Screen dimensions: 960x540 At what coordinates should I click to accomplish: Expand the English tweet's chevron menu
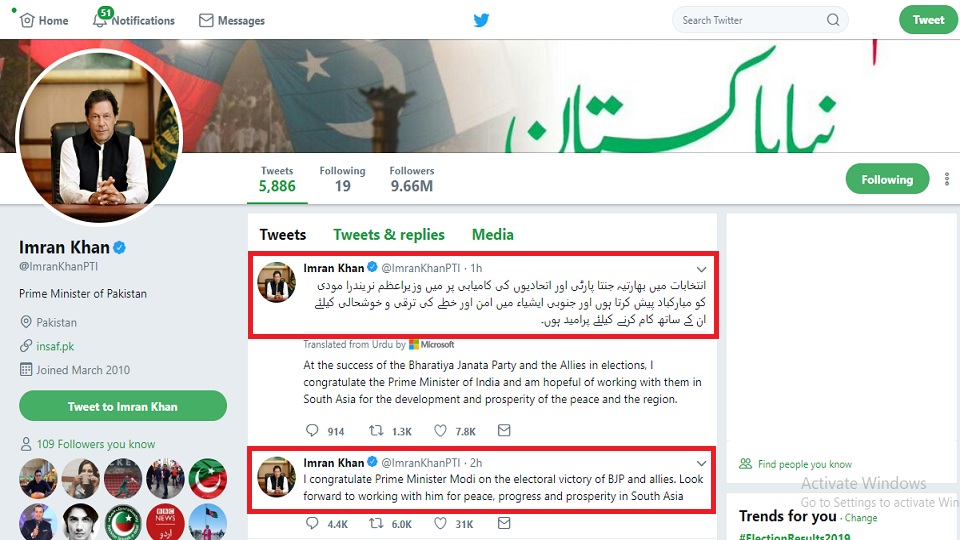702,463
